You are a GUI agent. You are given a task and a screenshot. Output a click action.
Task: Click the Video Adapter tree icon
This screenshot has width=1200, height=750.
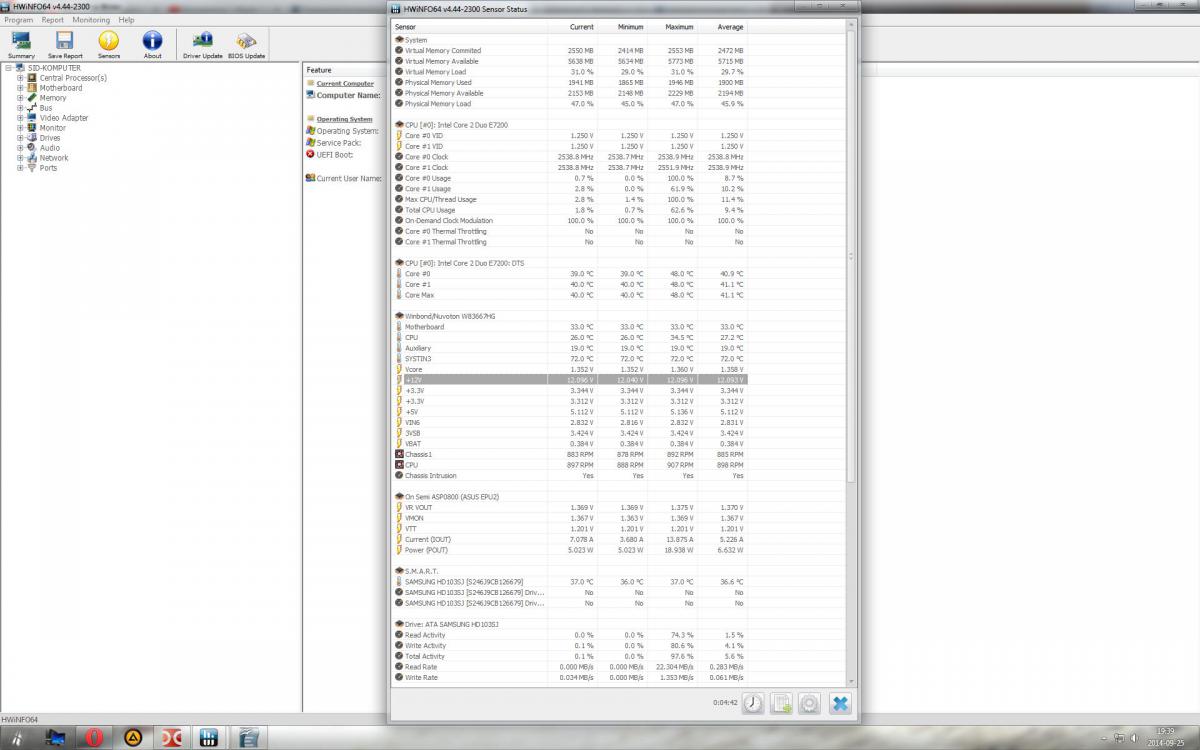click(x=32, y=118)
